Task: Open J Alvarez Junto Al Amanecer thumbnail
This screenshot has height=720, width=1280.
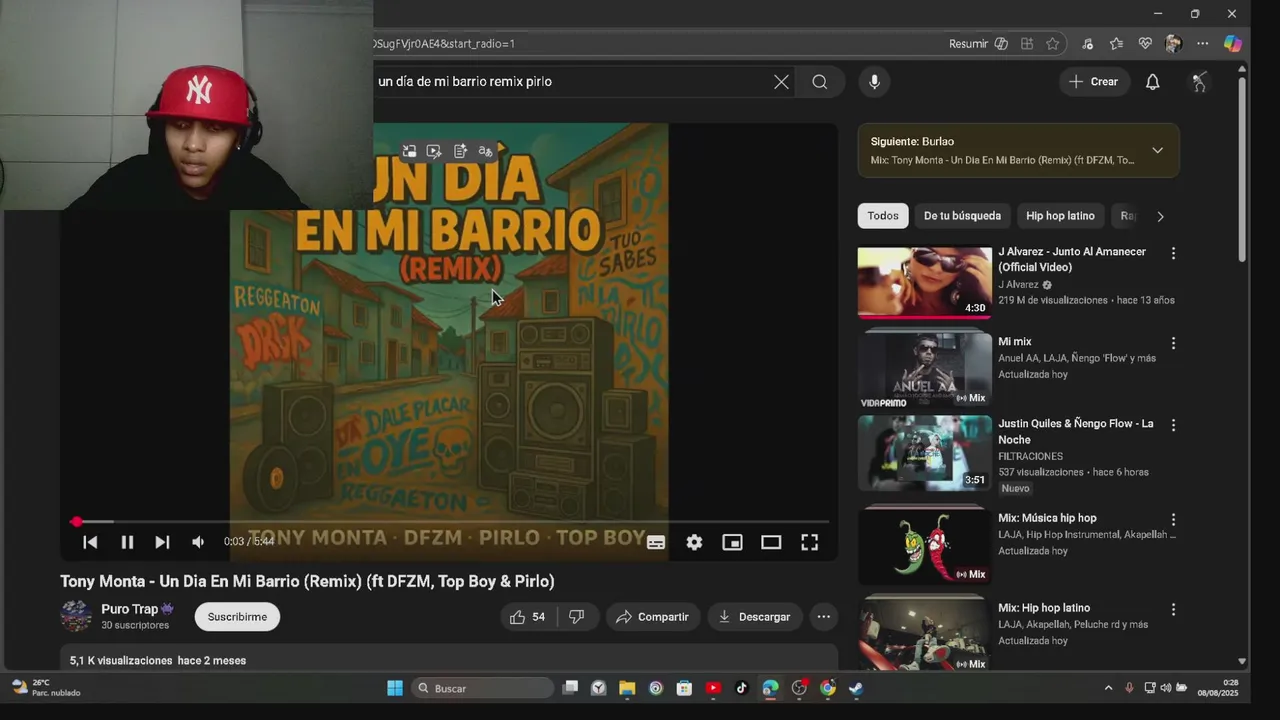Action: point(924,282)
